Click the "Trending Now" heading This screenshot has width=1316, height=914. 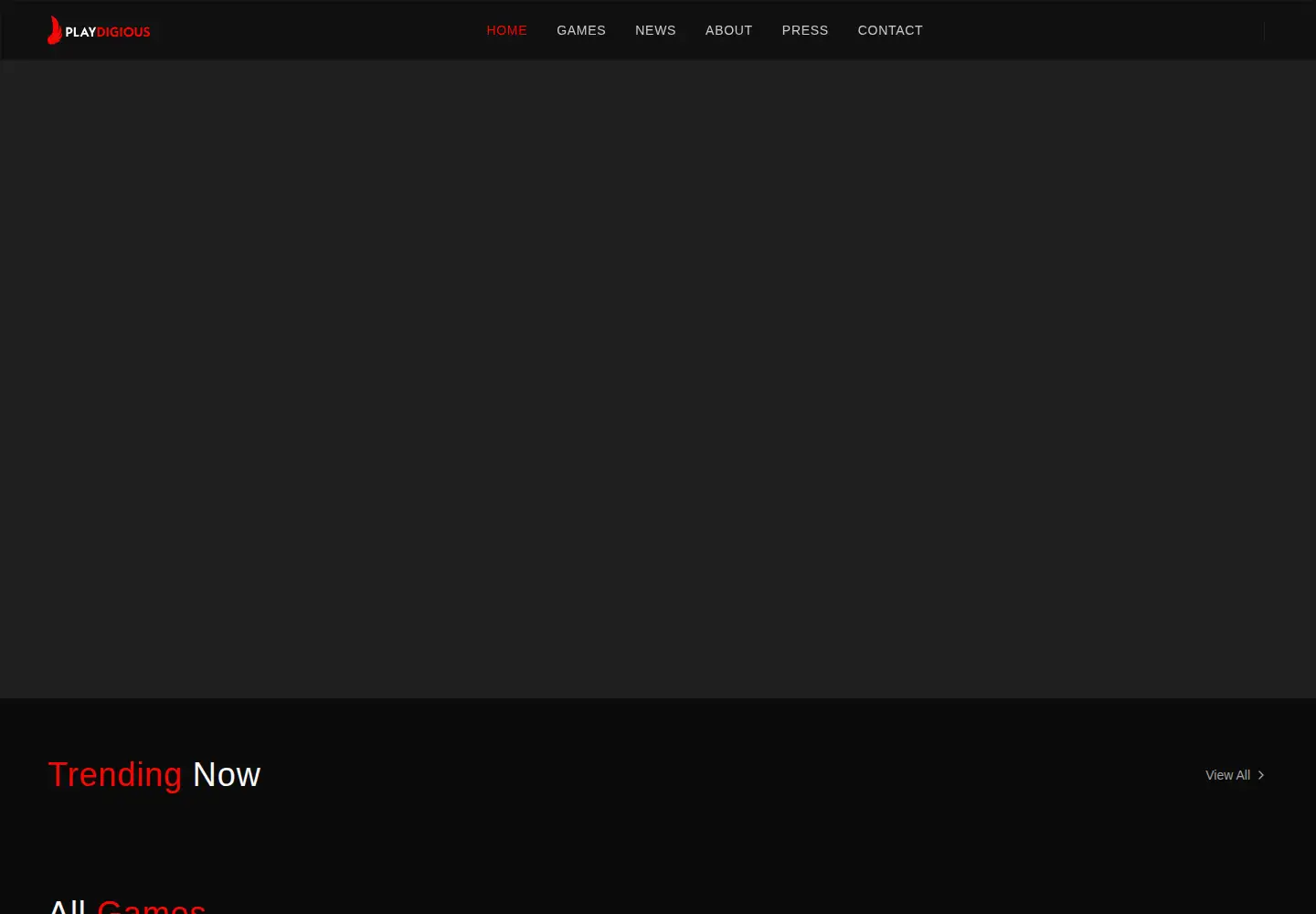154,775
